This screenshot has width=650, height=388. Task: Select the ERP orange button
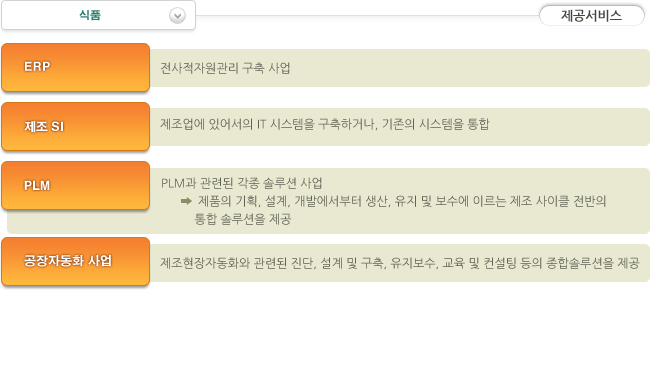[75, 67]
